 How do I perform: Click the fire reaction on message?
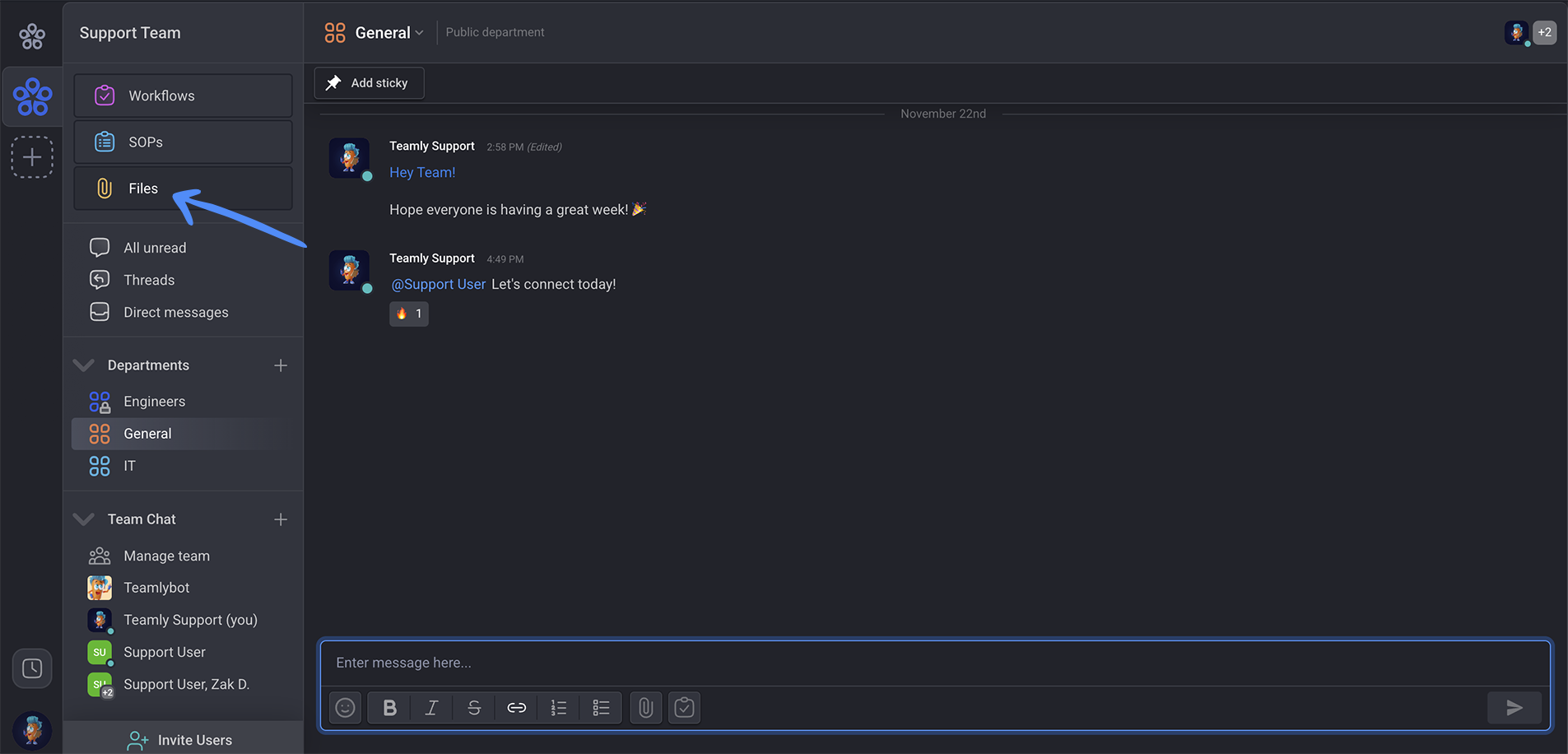408,314
